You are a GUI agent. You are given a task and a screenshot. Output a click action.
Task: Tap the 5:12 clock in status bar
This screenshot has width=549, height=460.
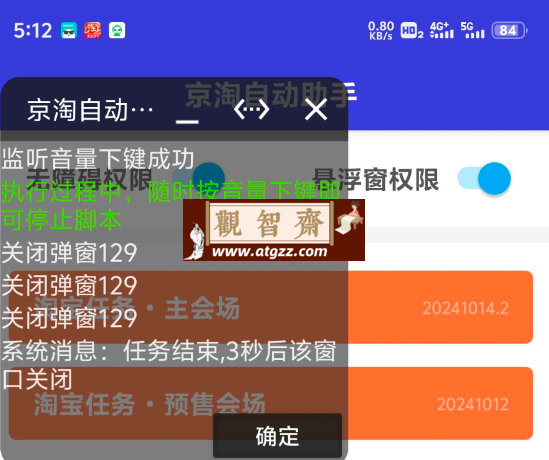coord(33,30)
